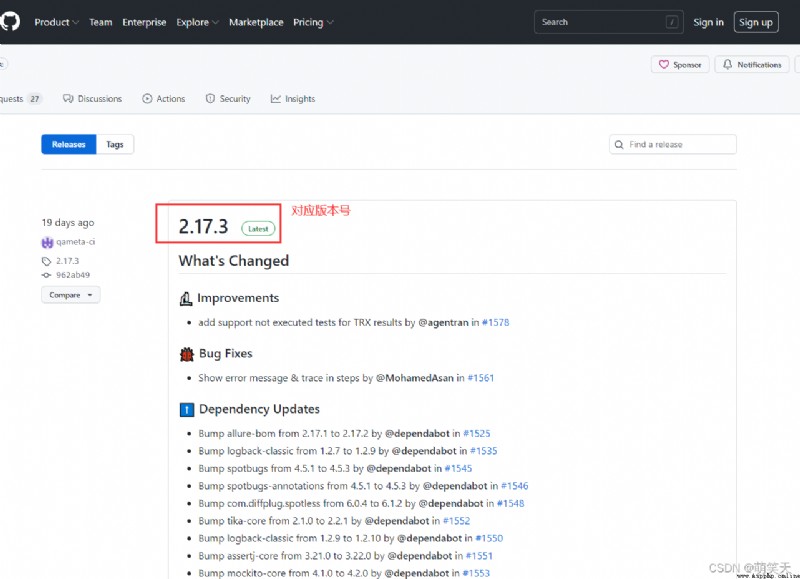Click the Dependency Updates up-arrow icon
This screenshot has height=579, width=800.
(x=187, y=410)
